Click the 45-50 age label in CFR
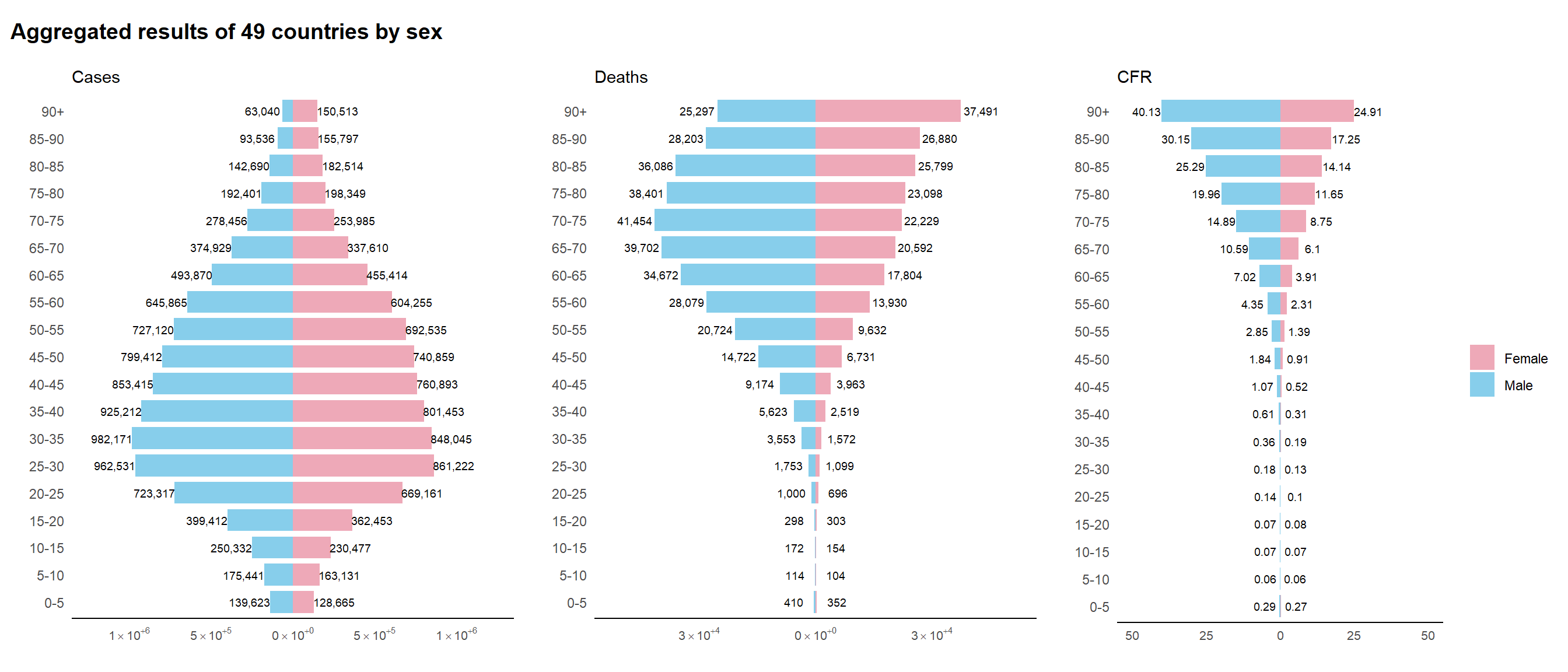 1091,359
